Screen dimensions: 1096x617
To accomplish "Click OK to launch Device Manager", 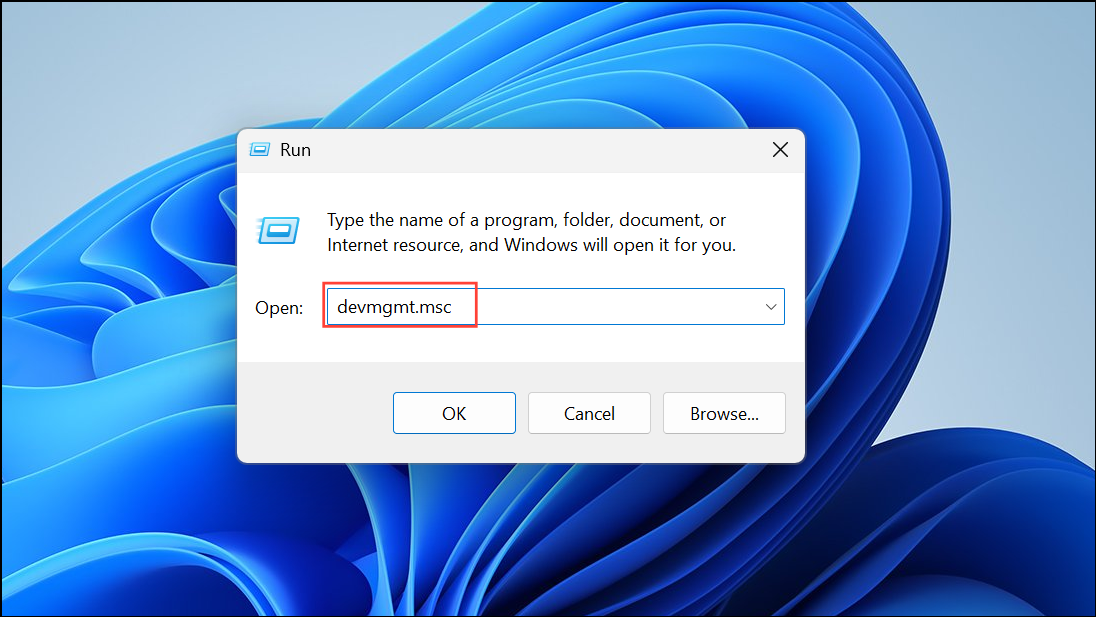I will pyautogui.click(x=454, y=412).
